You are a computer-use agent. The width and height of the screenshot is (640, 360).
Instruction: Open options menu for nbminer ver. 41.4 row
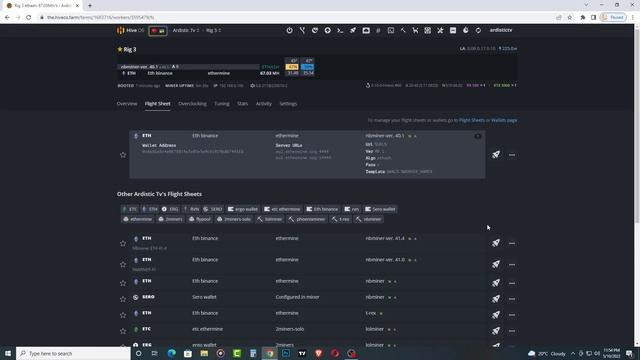tap(512, 243)
